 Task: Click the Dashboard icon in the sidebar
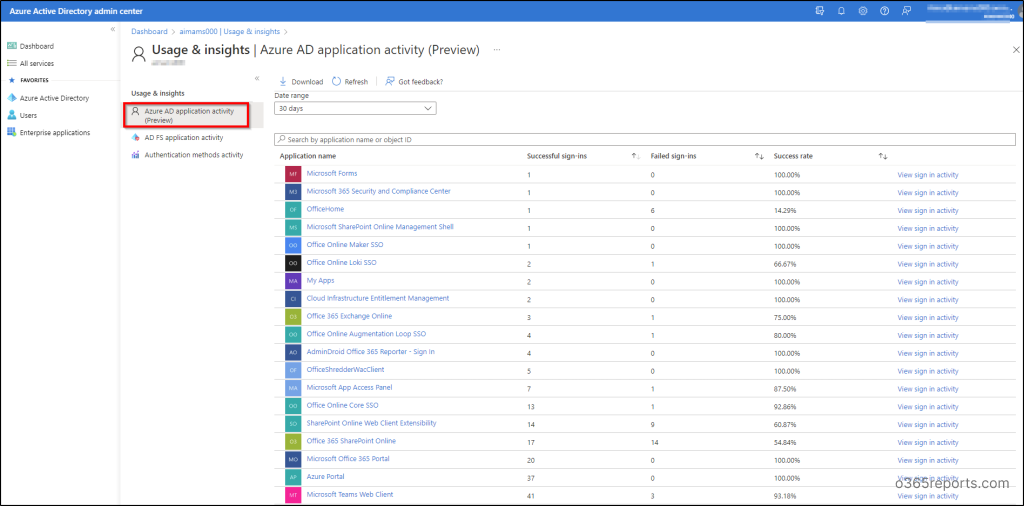pyautogui.click(x=11, y=46)
